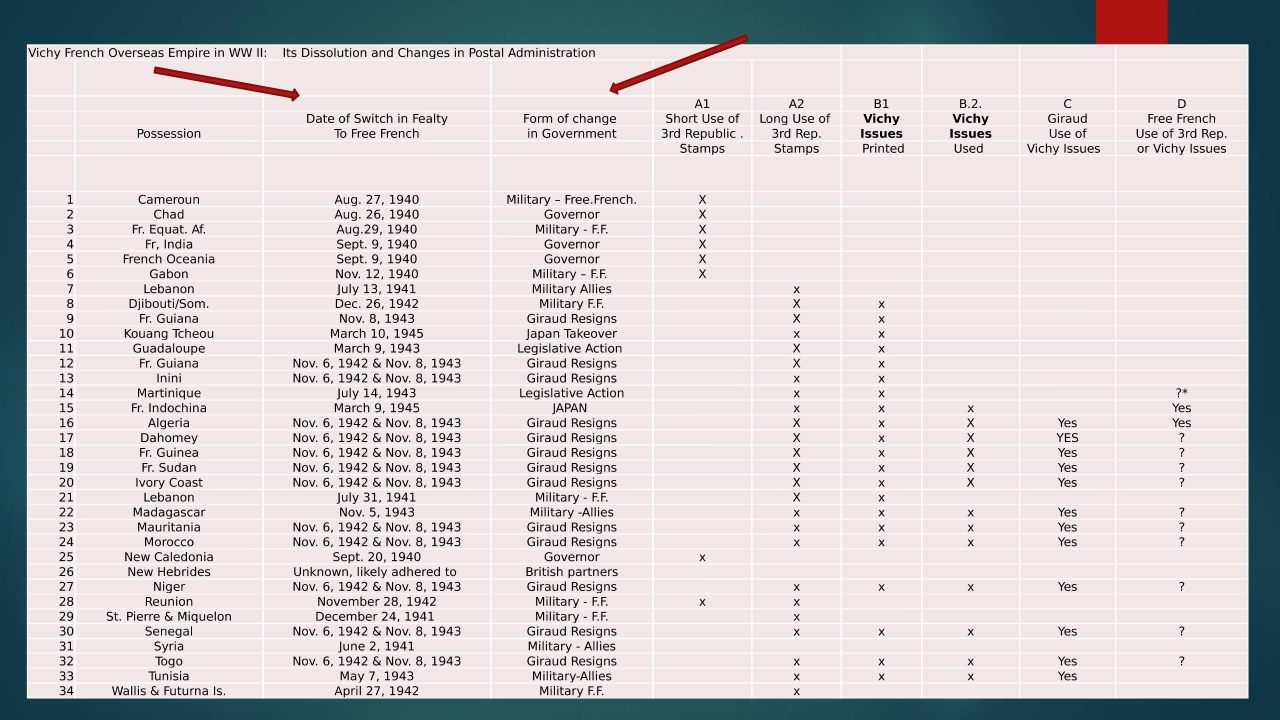Image resolution: width=1280 pixels, height=720 pixels.
Task: Click the 'Madagascar' possession cell
Action: click(169, 513)
